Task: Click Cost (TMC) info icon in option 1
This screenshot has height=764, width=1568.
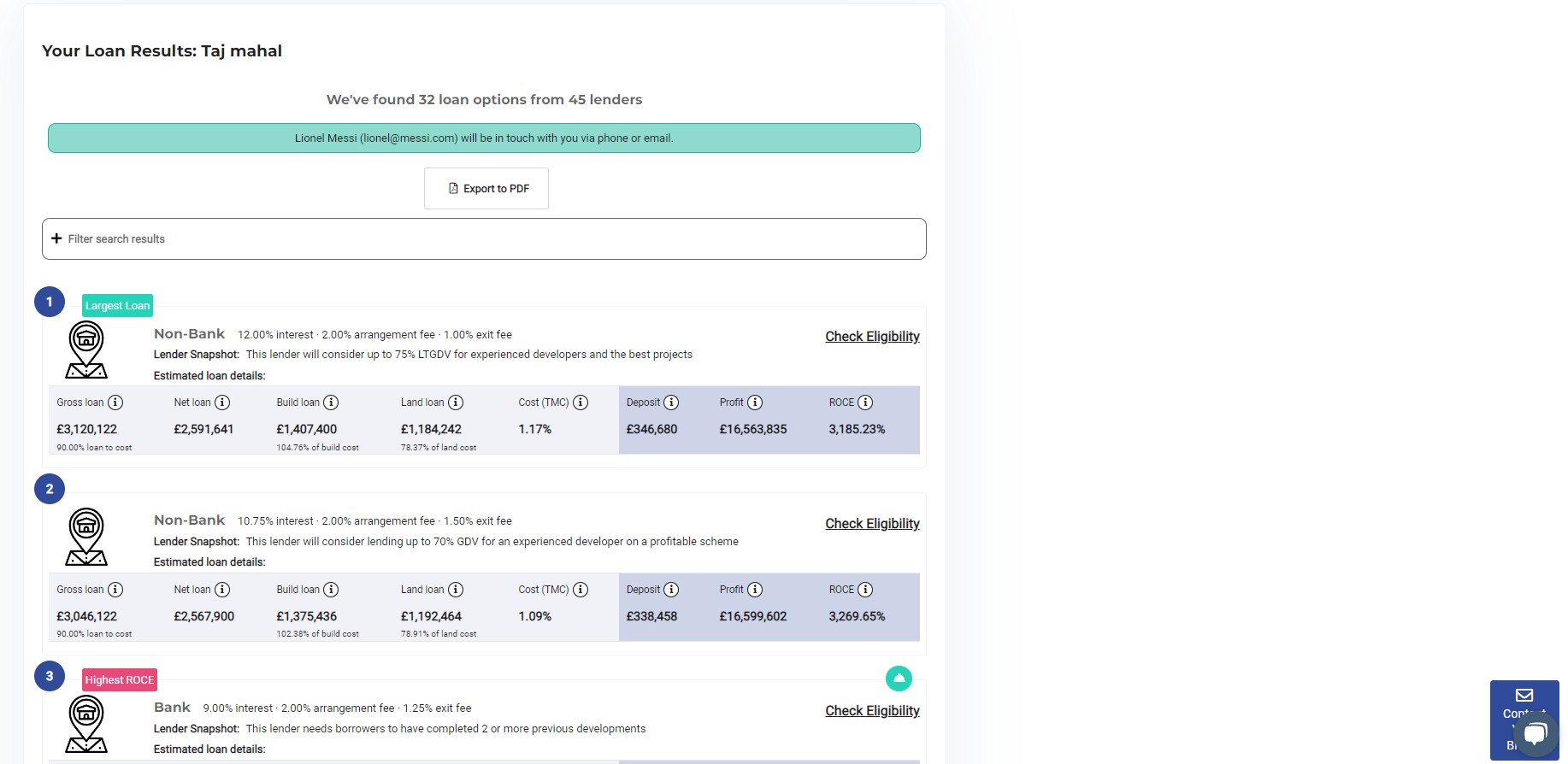Action: click(581, 403)
